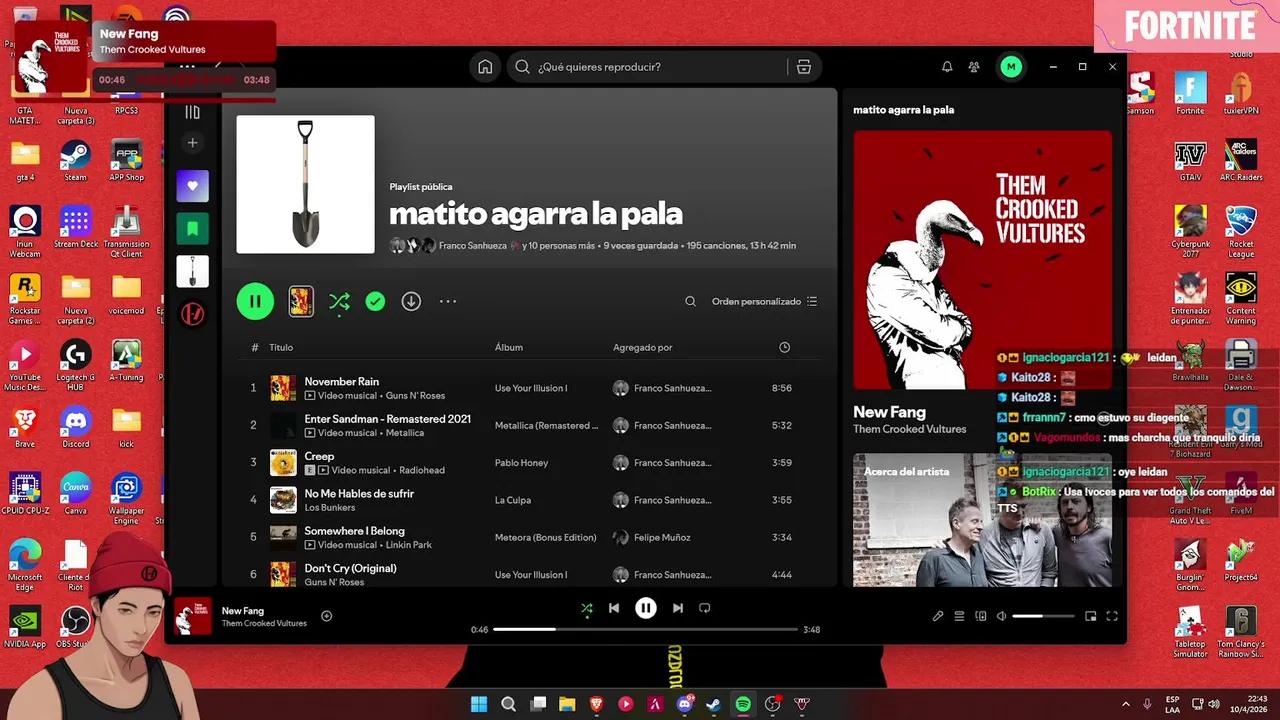The image size is (1280, 720).
Task: Click the duration clock column header
Action: [x=784, y=347]
